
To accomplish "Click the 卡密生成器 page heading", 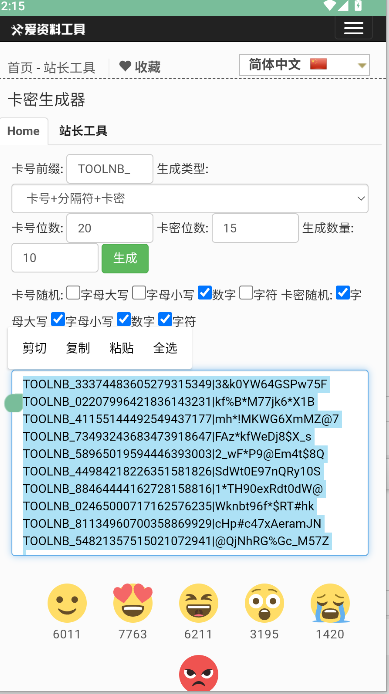I will [x=46, y=99].
